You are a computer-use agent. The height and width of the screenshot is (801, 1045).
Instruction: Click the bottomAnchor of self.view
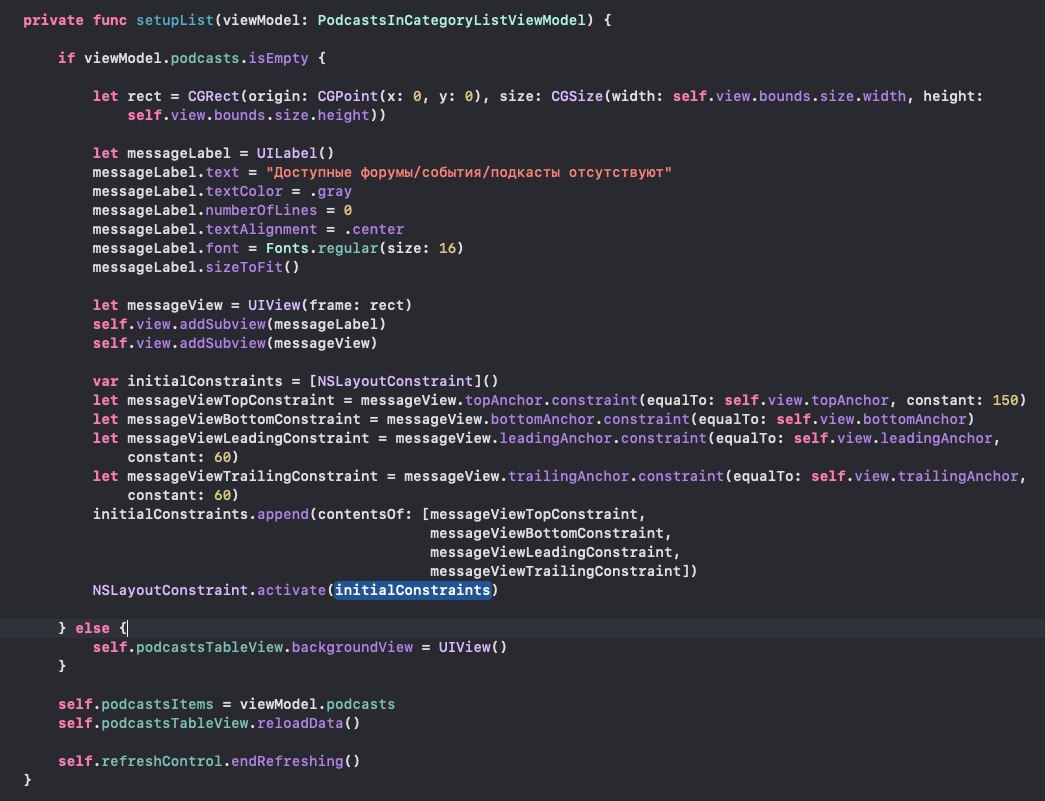point(914,419)
